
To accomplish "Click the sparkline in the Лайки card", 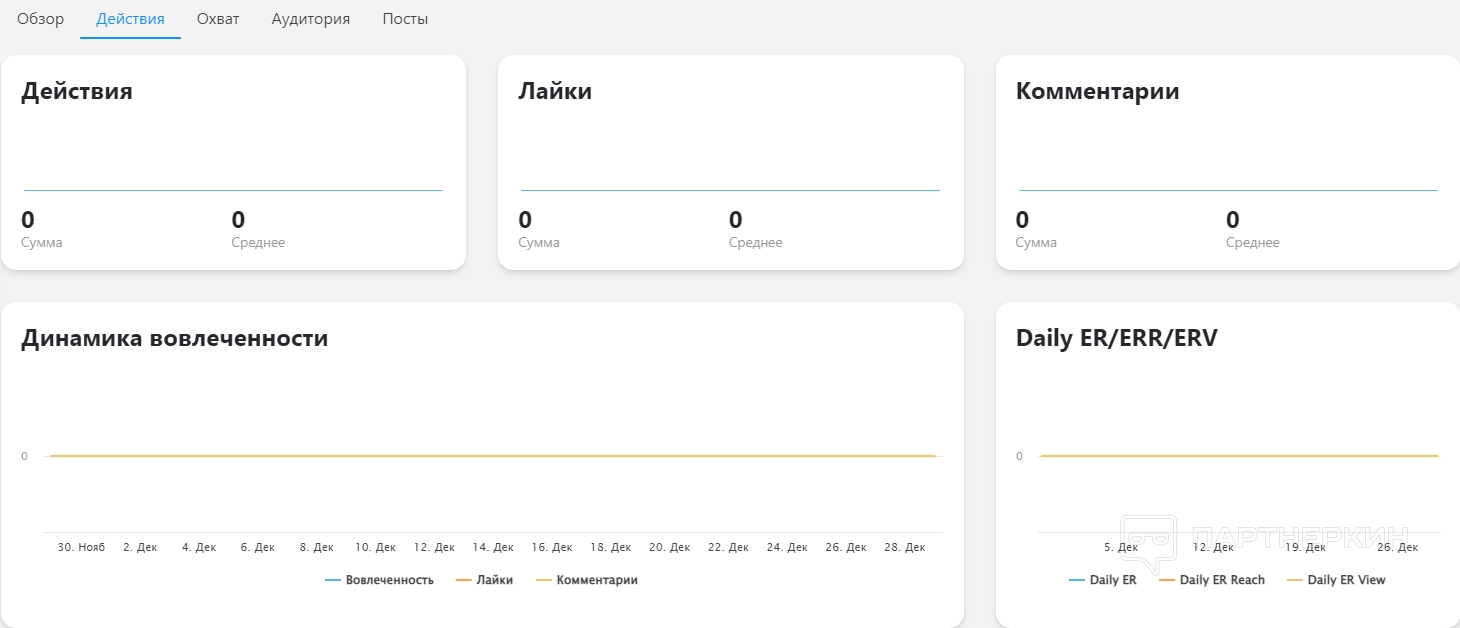I will point(730,190).
